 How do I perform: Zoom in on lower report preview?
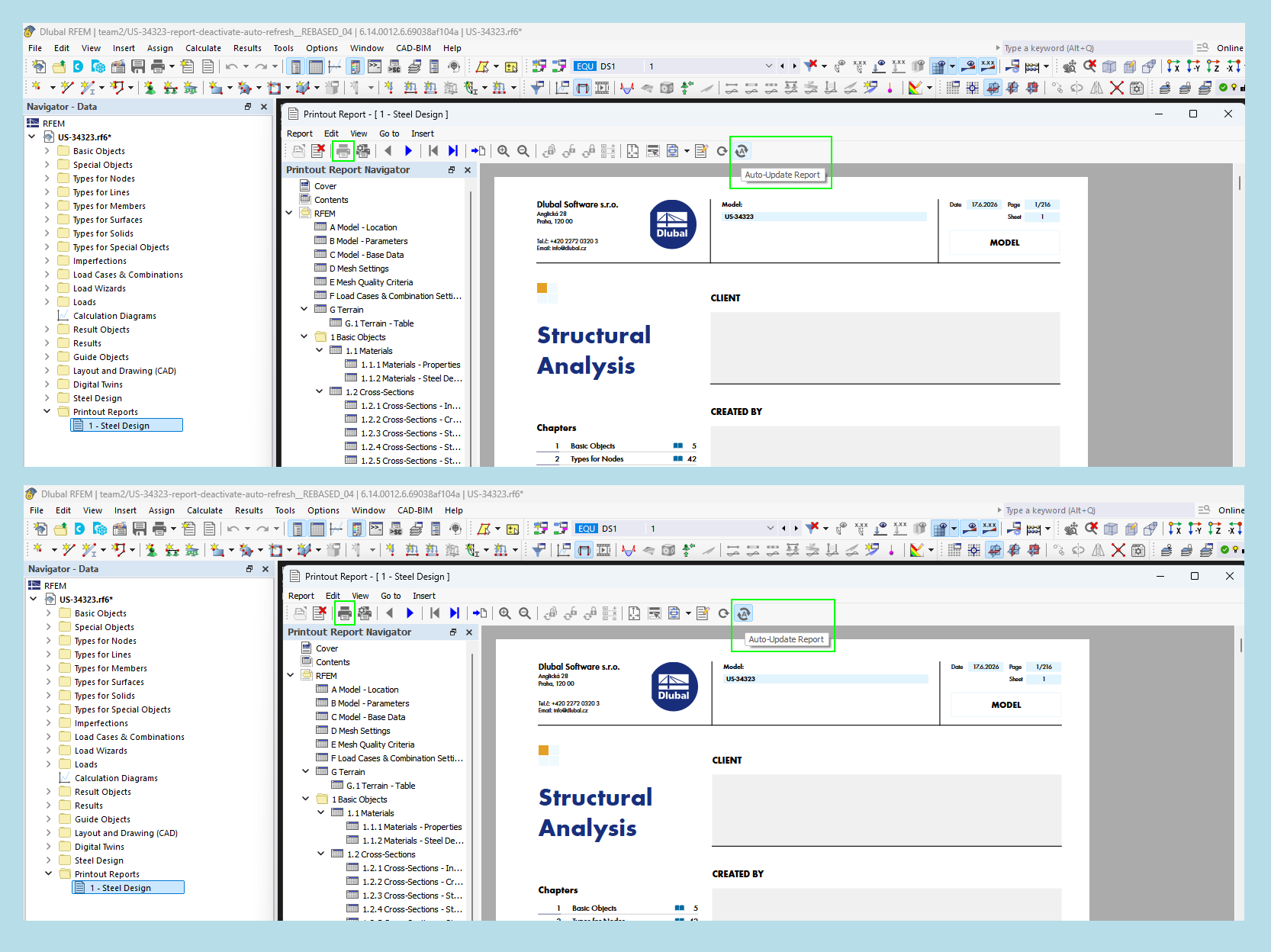[x=505, y=613]
